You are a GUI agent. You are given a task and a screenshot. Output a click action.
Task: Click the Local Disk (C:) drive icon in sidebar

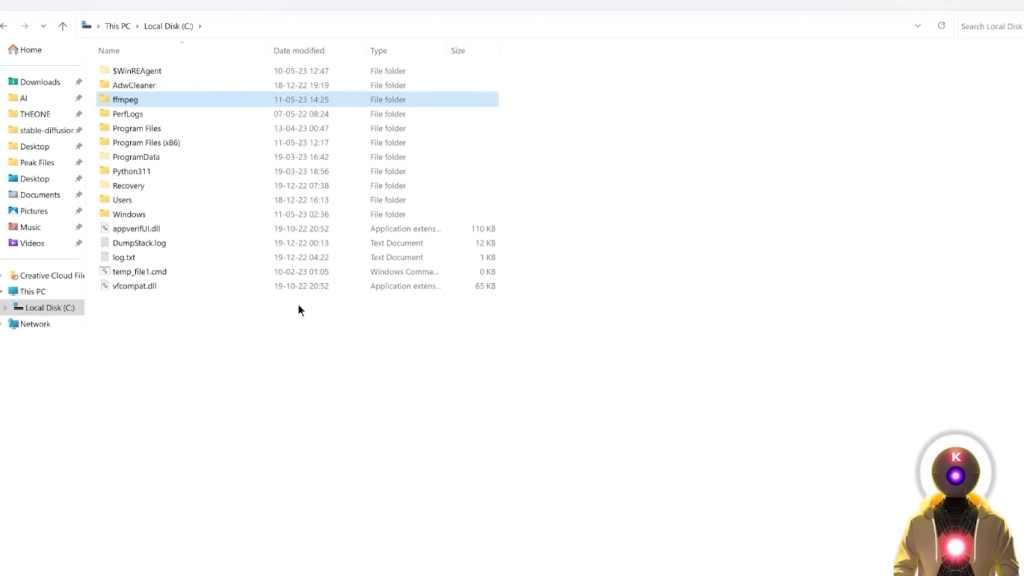pyautogui.click(x=18, y=308)
